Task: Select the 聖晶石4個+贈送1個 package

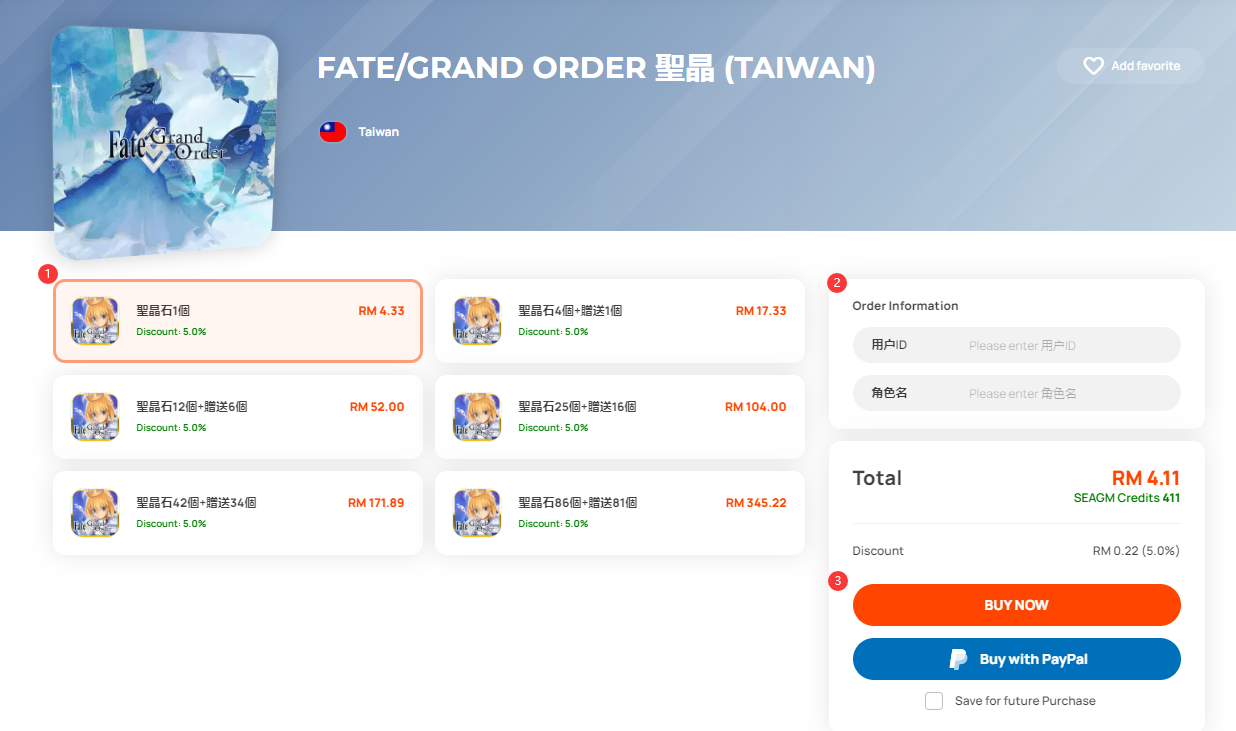Action: tap(620, 321)
